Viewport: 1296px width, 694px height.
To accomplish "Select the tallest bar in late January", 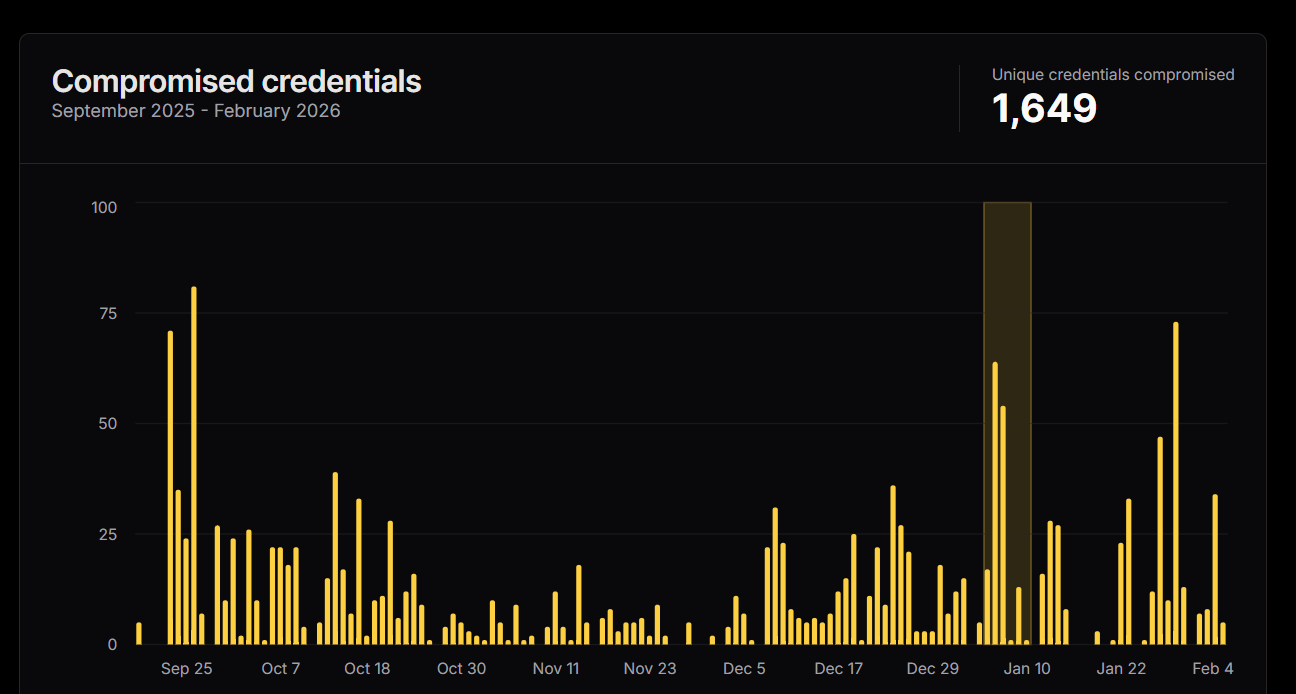I will tap(1176, 483).
